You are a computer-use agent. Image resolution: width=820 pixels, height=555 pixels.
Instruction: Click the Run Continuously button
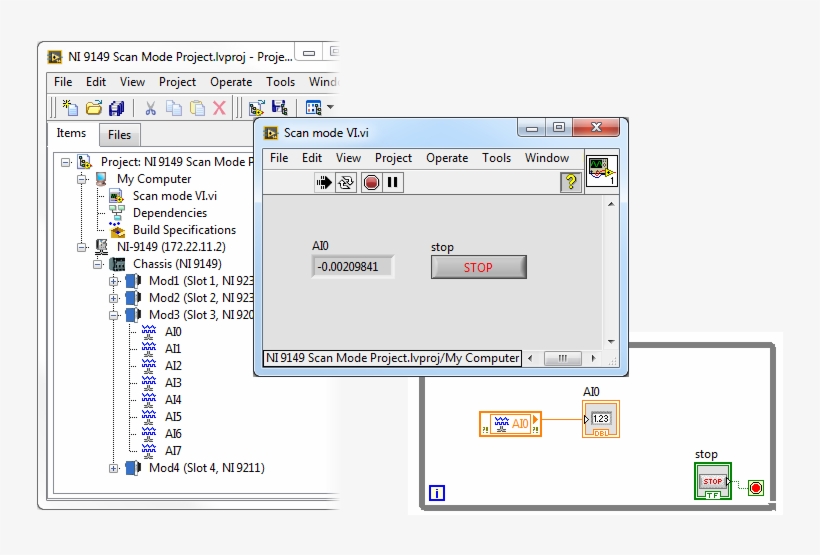[346, 182]
